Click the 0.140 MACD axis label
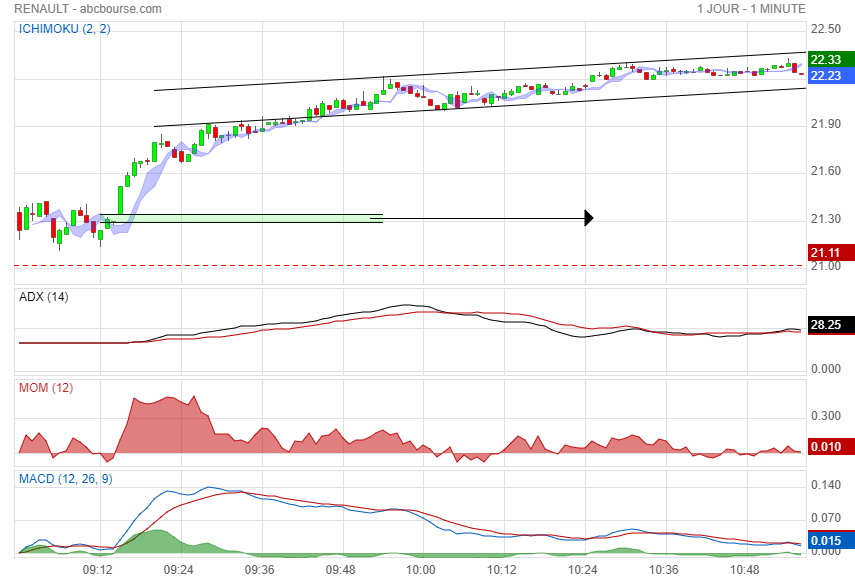 [x=826, y=485]
